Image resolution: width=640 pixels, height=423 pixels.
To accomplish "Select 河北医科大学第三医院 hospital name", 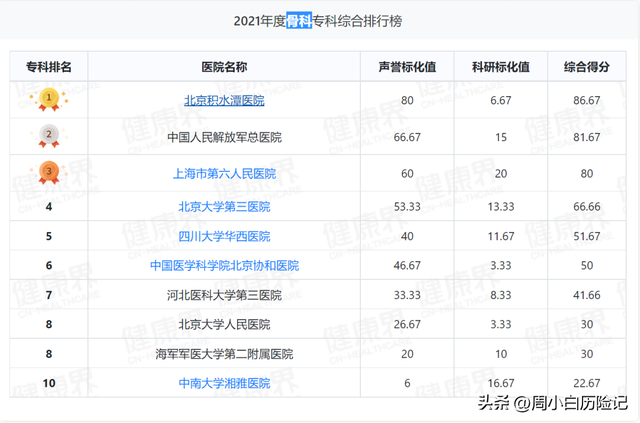I will click(224, 295).
